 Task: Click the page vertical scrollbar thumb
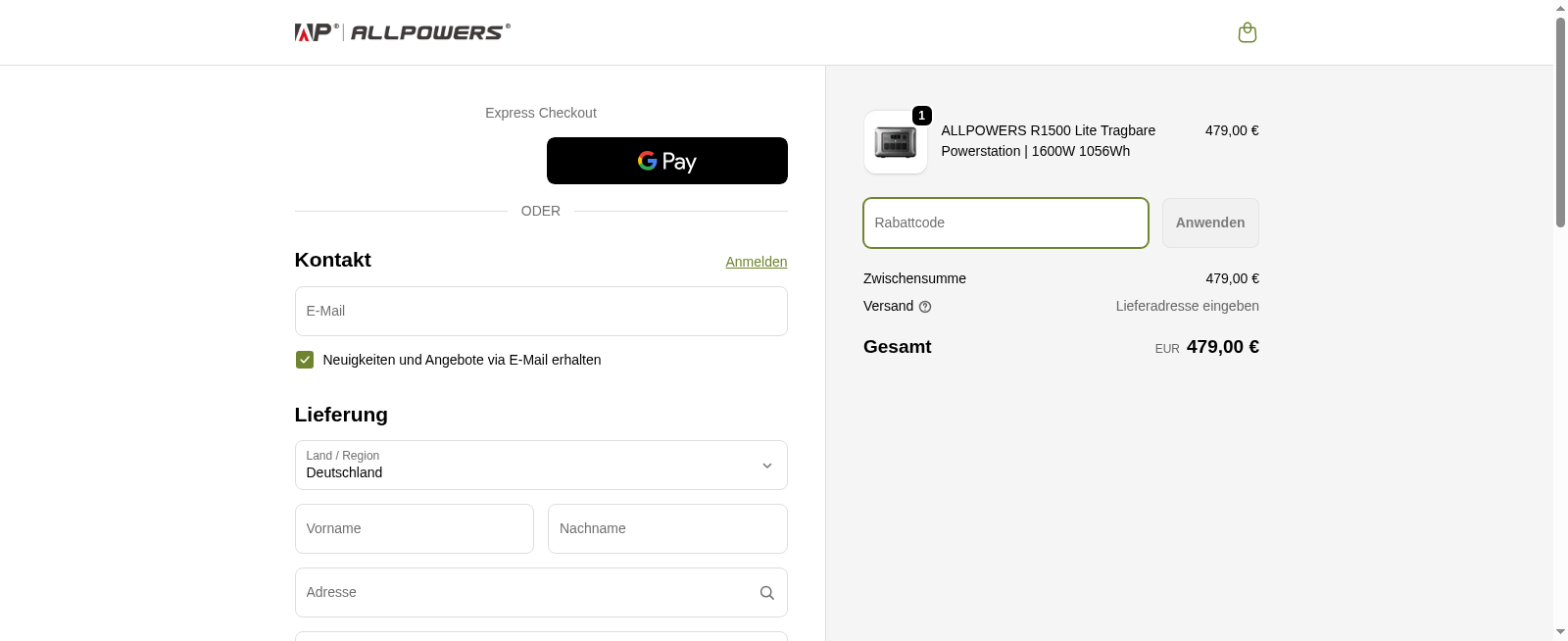pyautogui.click(x=1560, y=123)
